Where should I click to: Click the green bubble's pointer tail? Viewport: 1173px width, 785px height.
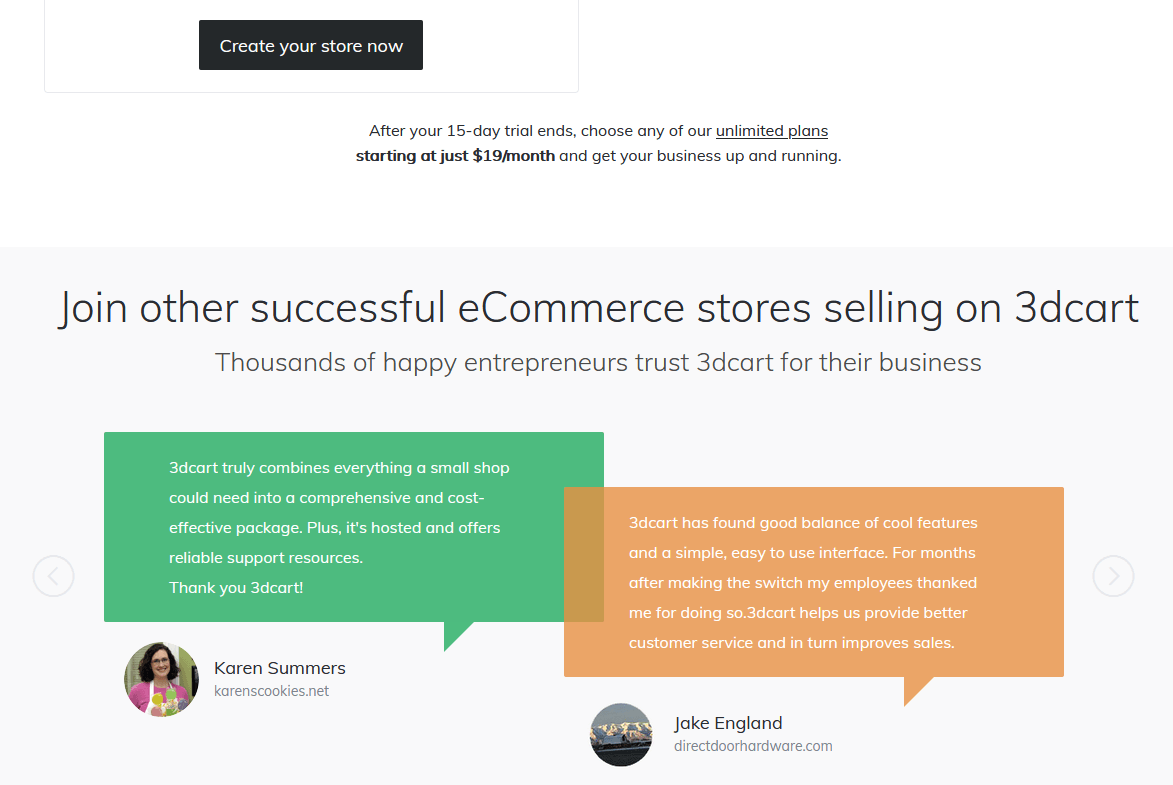click(454, 633)
